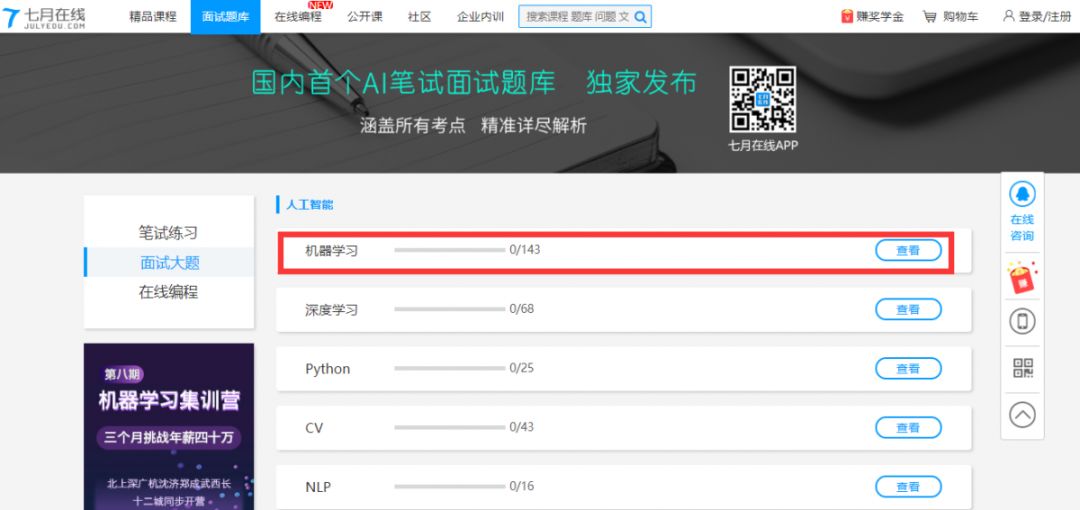Click the 登录/注册 link
The width and height of the screenshot is (1080, 510).
click(1045, 17)
